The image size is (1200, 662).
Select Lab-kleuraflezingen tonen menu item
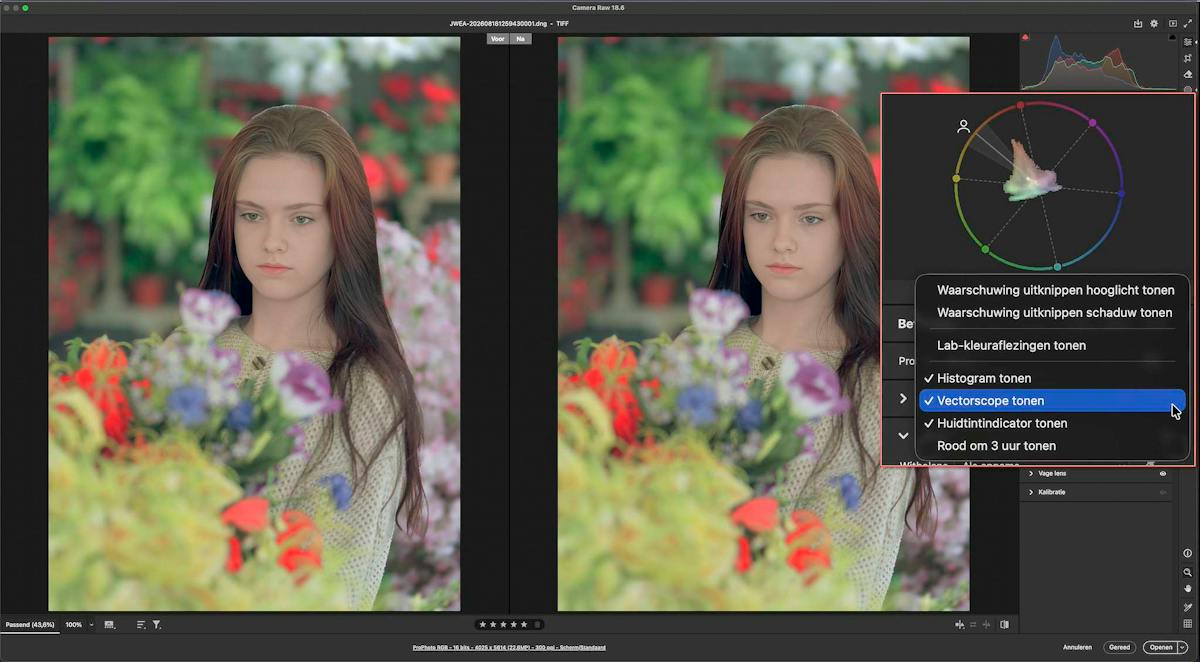(x=1011, y=345)
